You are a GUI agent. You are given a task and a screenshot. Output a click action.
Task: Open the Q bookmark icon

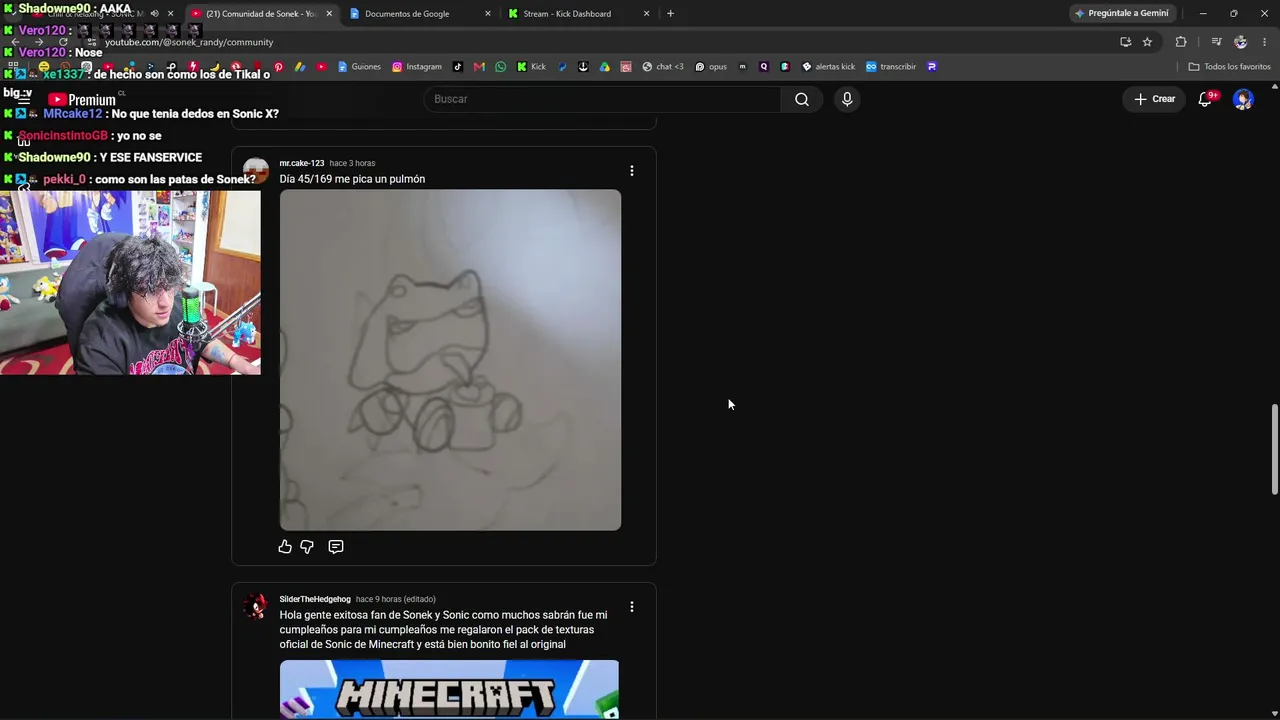click(x=764, y=67)
